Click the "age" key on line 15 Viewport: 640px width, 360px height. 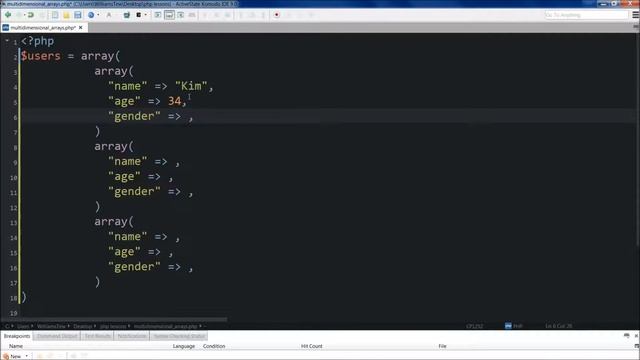[x=124, y=252]
